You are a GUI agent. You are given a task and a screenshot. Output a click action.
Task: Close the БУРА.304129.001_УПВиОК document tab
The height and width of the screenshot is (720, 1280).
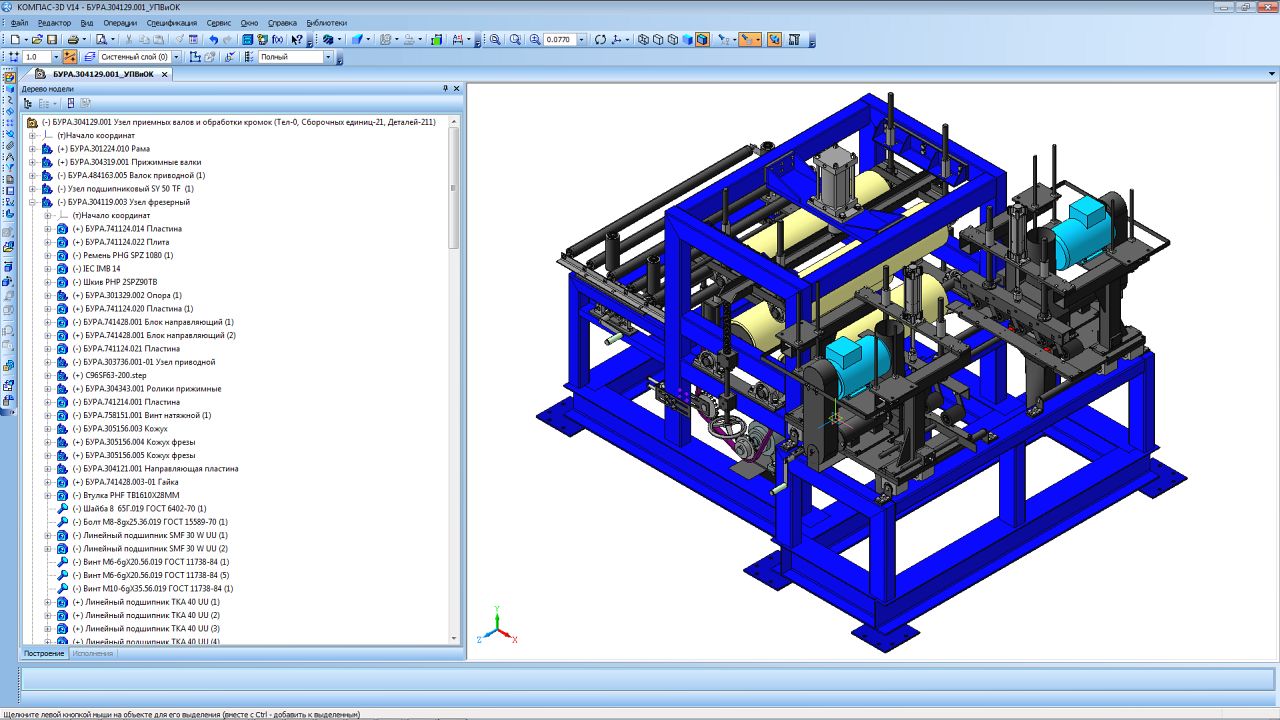[x=165, y=74]
